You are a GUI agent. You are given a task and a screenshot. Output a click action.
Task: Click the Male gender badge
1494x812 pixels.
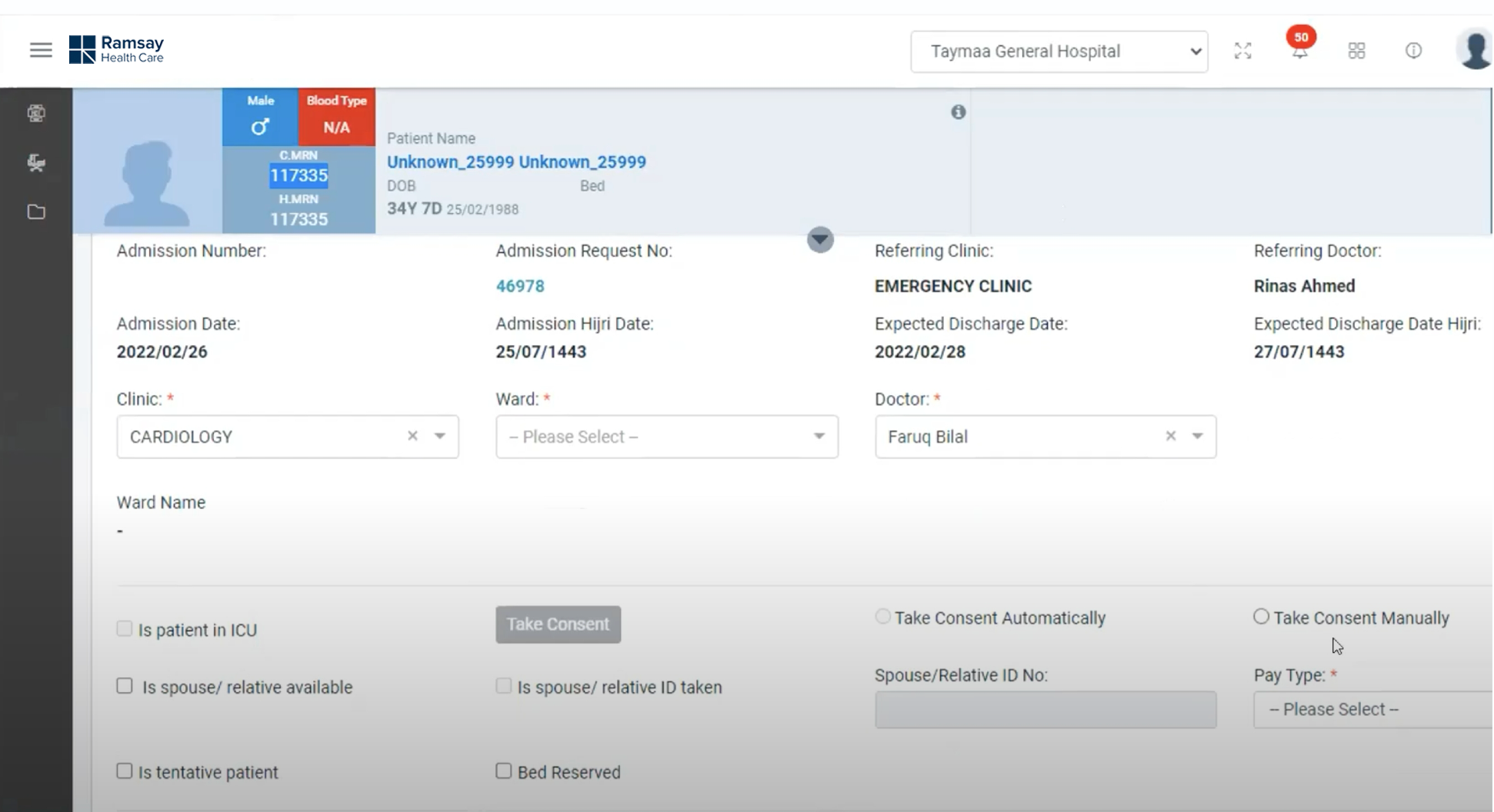coord(260,116)
